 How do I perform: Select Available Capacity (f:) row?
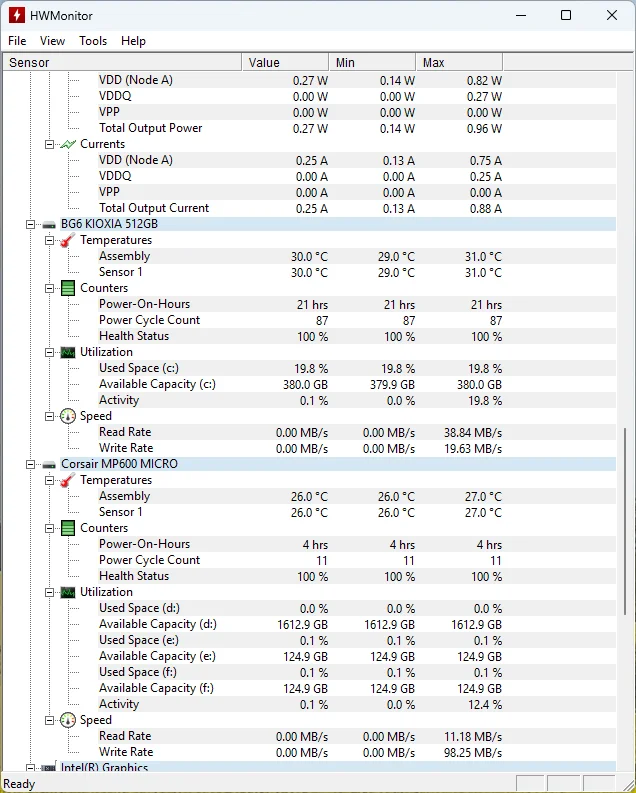357,688
